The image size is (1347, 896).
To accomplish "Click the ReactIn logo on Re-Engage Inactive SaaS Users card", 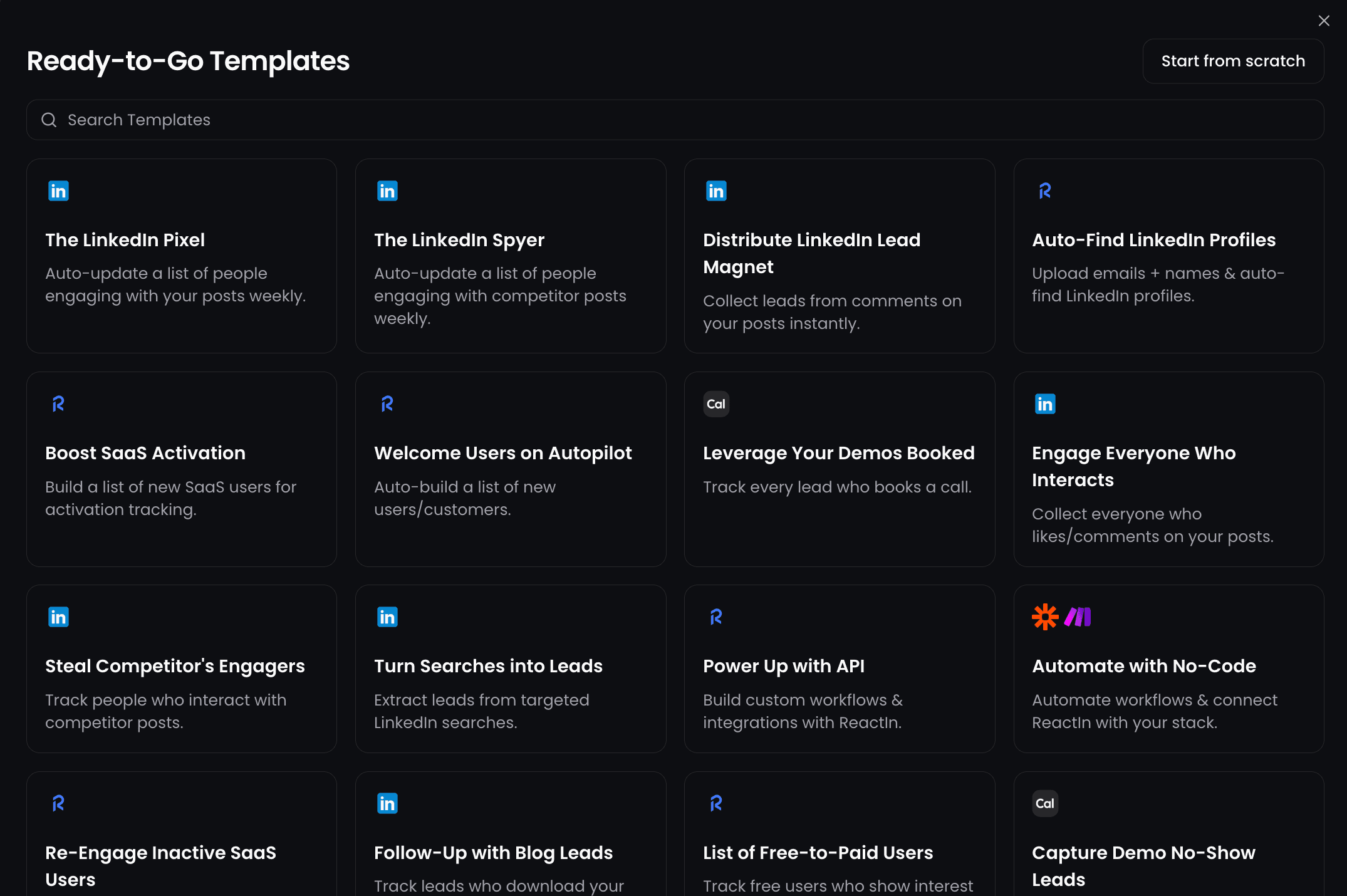I will pos(58,803).
